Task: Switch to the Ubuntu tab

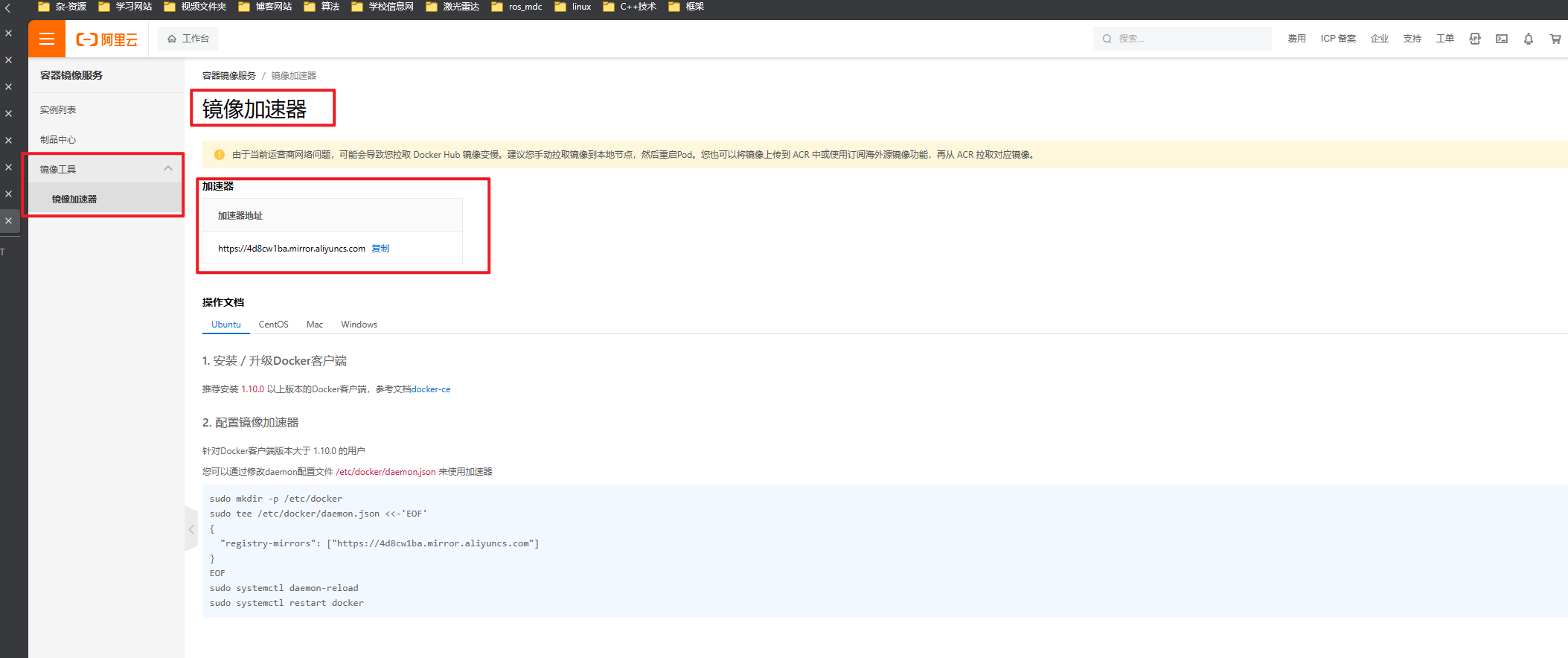Action: pyautogui.click(x=226, y=325)
